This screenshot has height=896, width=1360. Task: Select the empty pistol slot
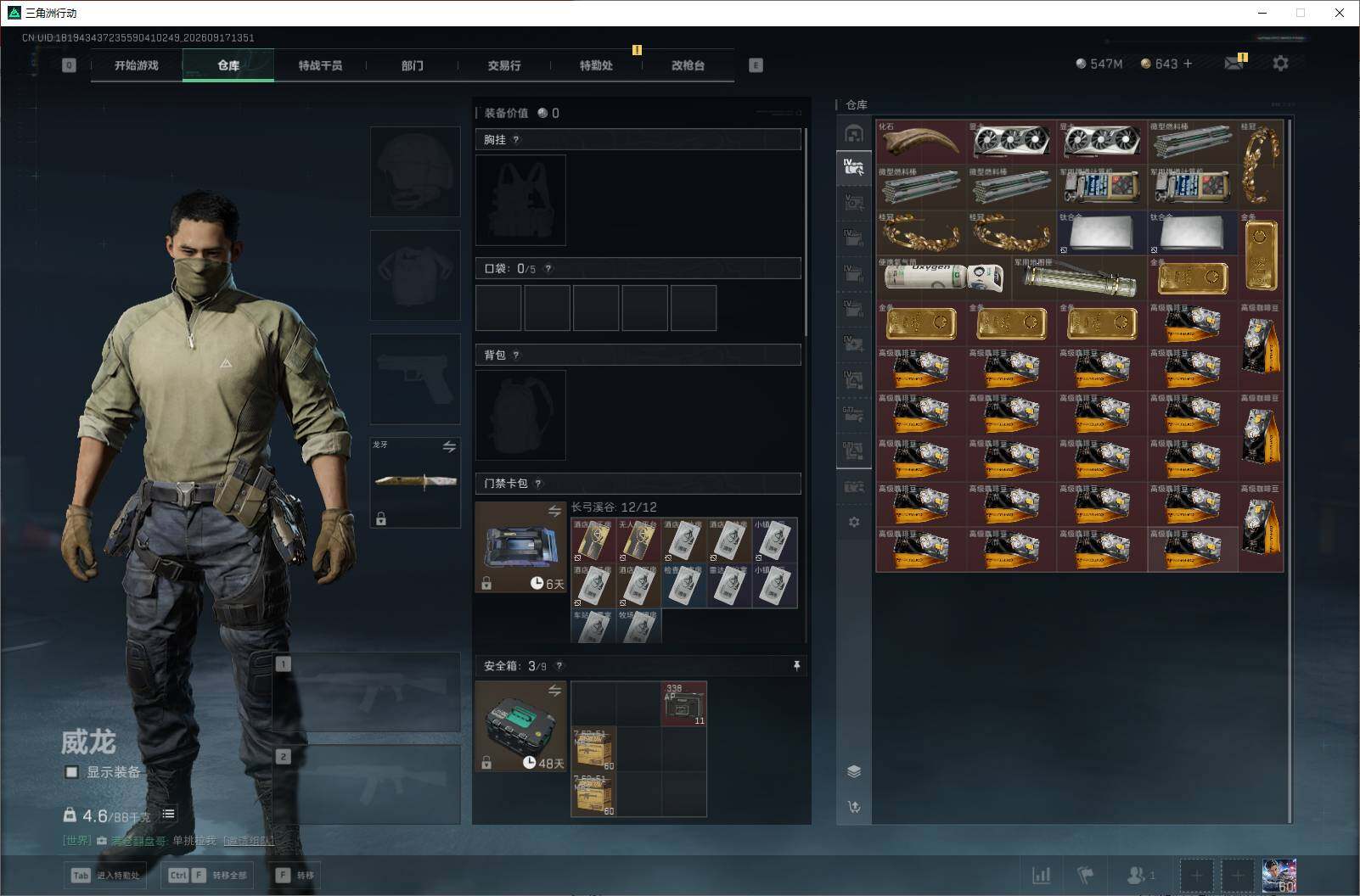point(415,378)
